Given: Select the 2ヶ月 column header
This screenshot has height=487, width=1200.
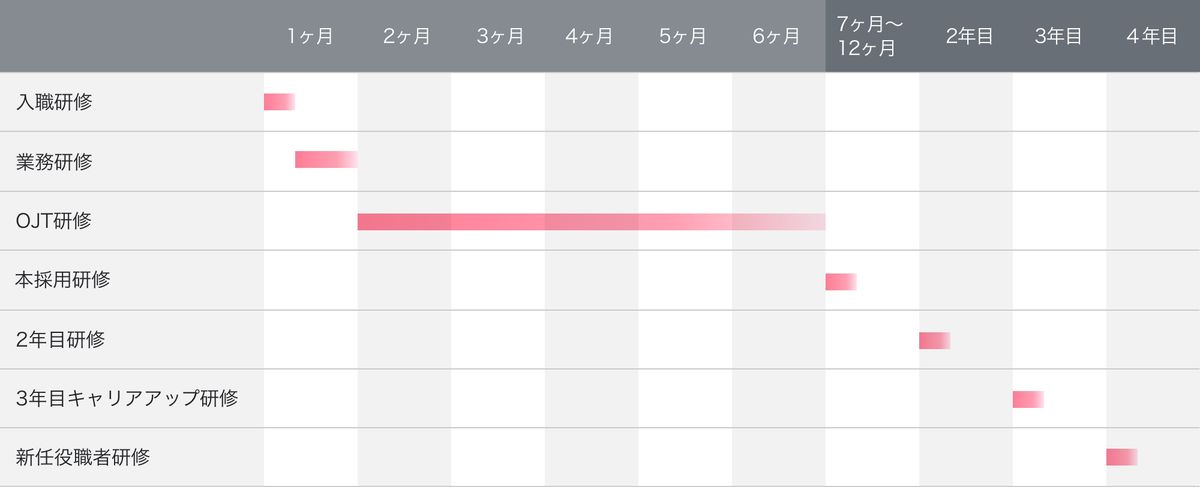Looking at the screenshot, I should click(x=406, y=37).
